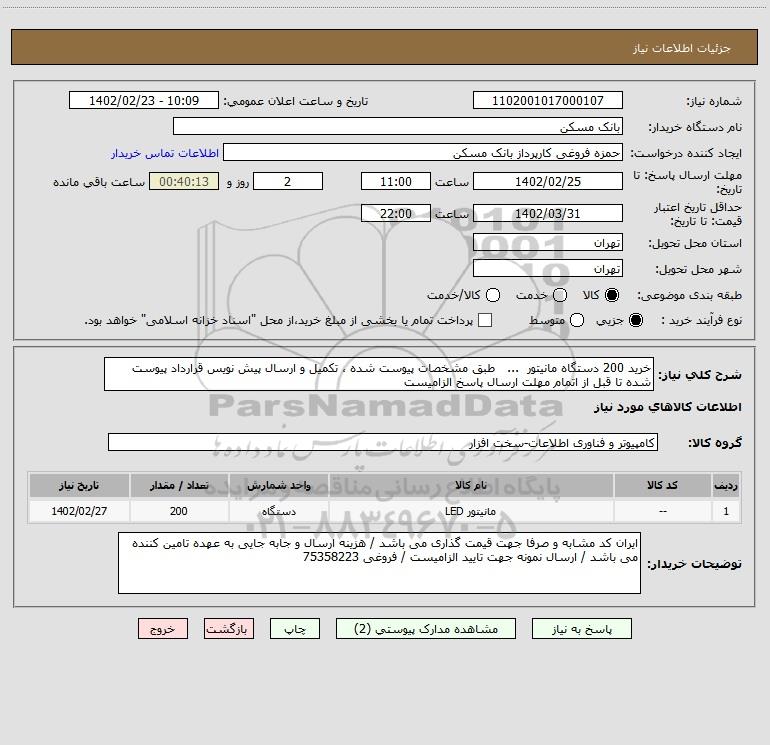The width and height of the screenshot is (770, 745).
Task: Click the خروج exit button
Action: (163, 629)
